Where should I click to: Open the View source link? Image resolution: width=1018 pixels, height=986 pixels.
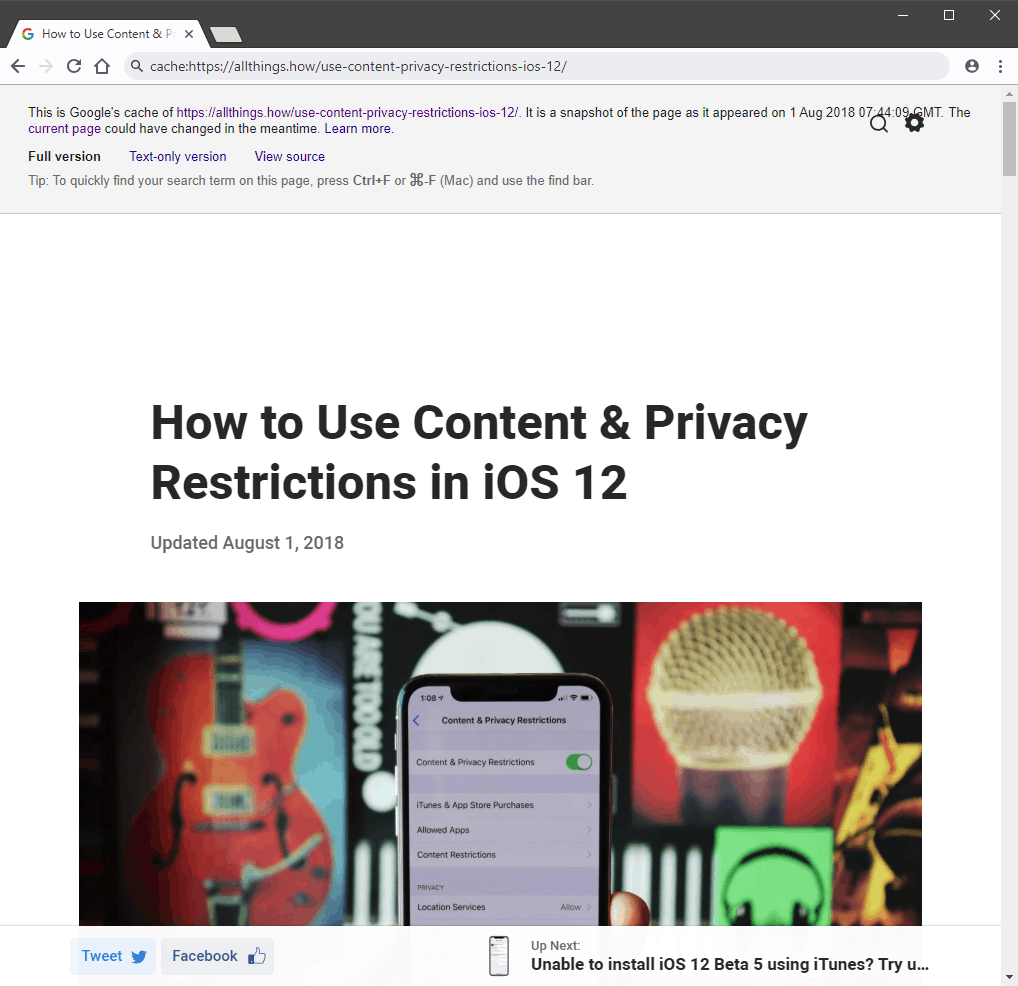click(x=290, y=156)
